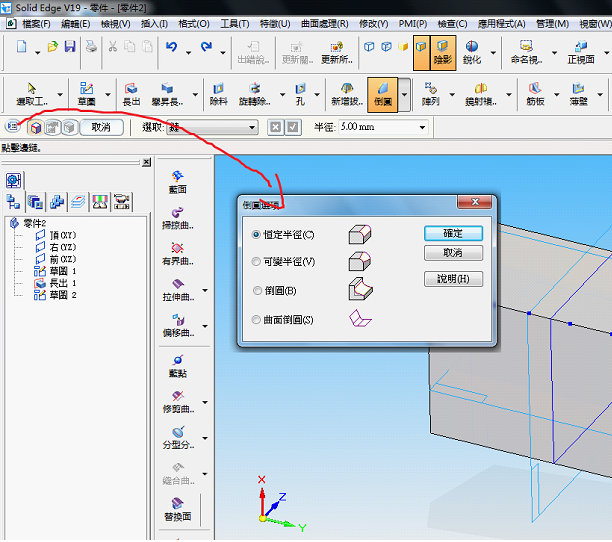Click the 藍面 blue surf tool
Viewport: 612px width, 542px height.
point(178,182)
